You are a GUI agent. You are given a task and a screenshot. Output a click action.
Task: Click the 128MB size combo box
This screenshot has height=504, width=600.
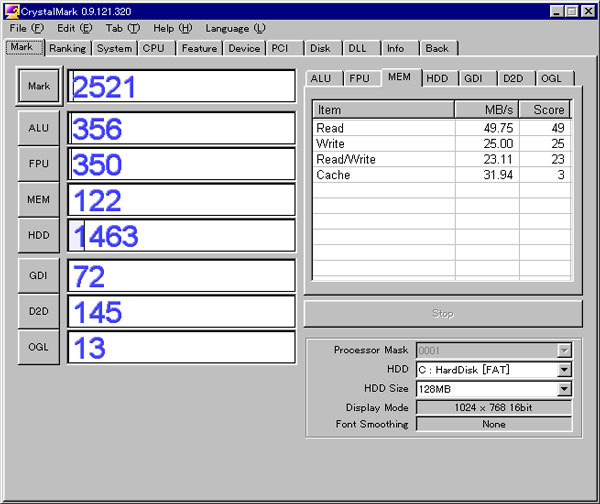[x=494, y=389]
